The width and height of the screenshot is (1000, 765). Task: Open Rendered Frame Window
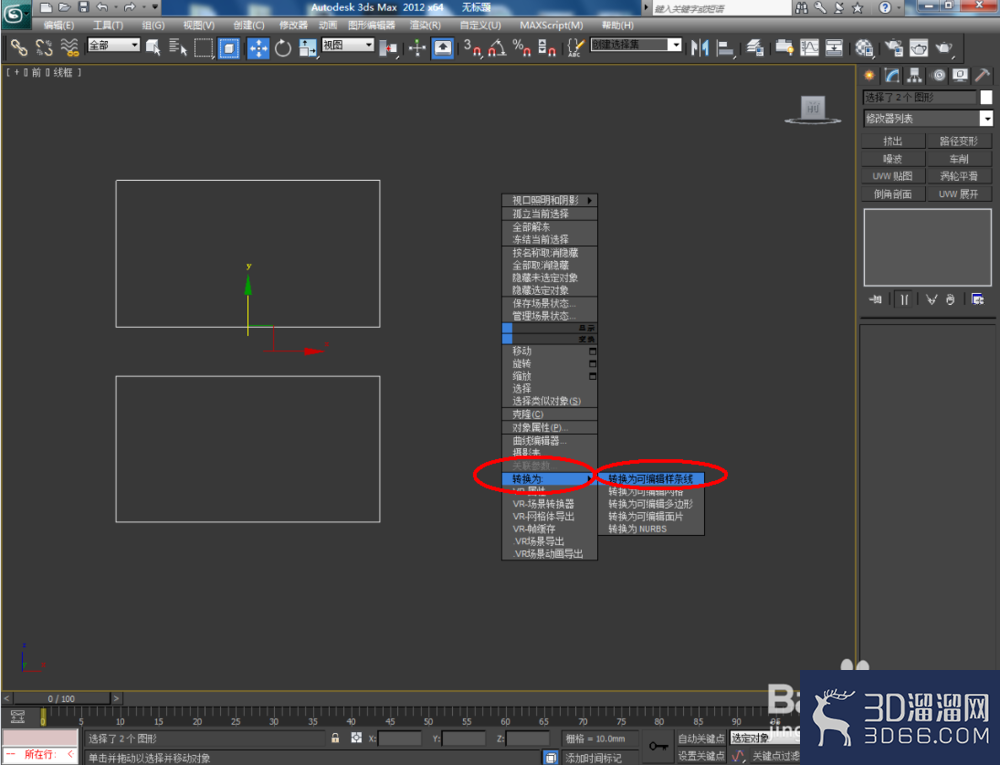pyautogui.click(x=918, y=48)
